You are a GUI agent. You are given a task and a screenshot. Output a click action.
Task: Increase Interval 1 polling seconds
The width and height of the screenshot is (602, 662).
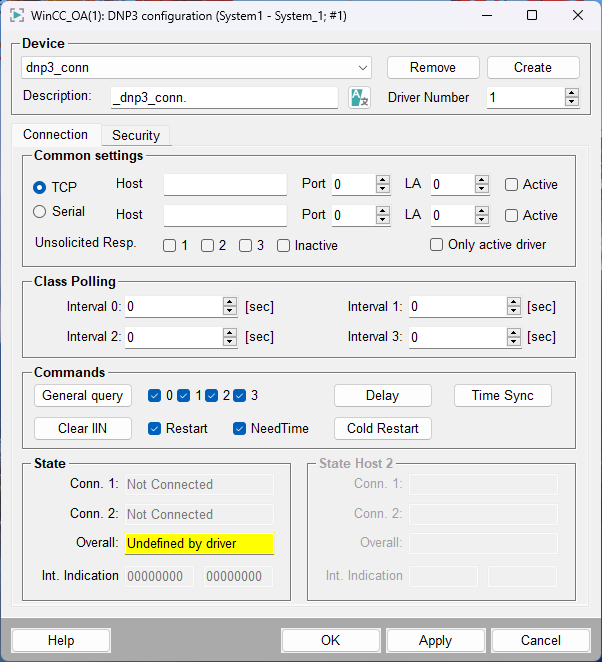tap(513, 302)
